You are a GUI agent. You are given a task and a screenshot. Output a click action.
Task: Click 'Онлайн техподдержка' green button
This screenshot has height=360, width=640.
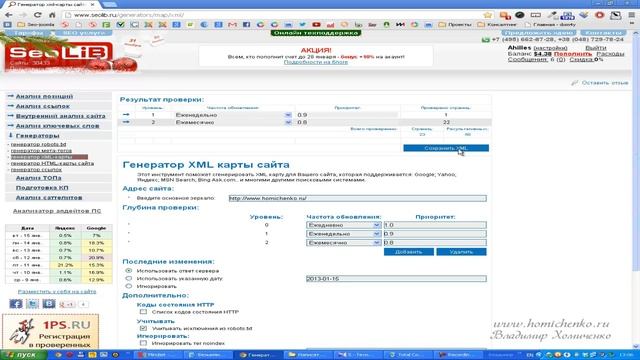pyautogui.click(x=316, y=33)
